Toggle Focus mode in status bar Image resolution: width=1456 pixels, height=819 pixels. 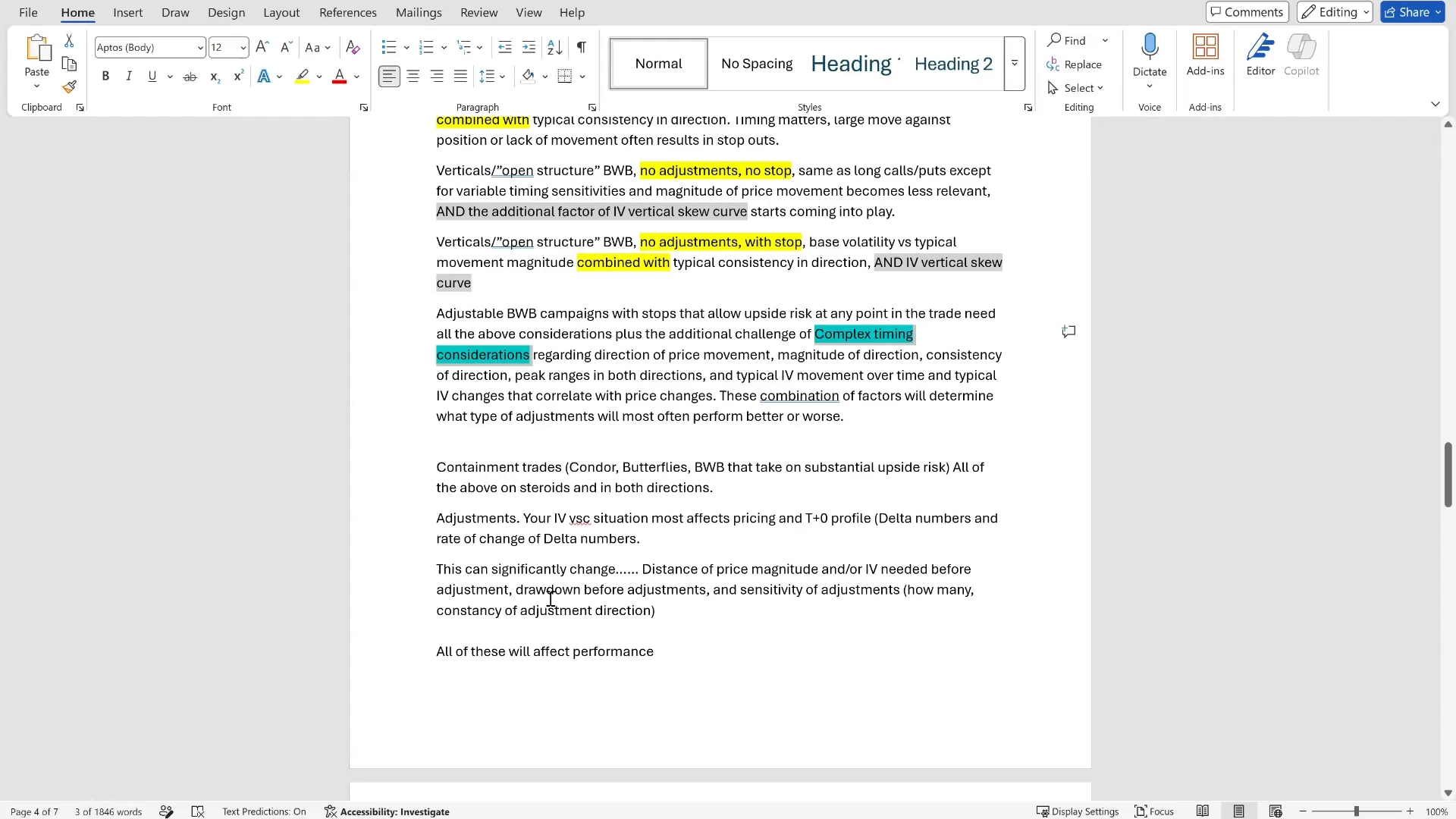click(x=1154, y=811)
